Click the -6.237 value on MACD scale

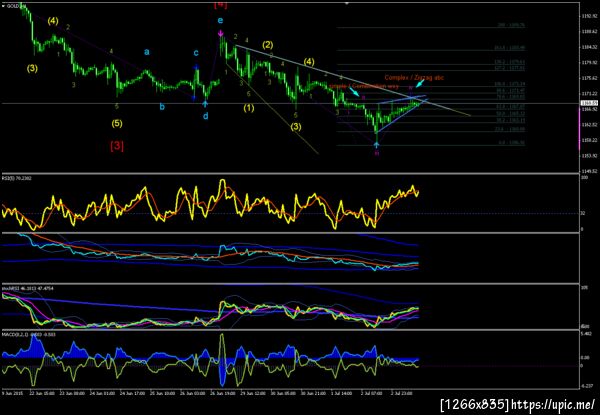pyautogui.click(x=587, y=386)
